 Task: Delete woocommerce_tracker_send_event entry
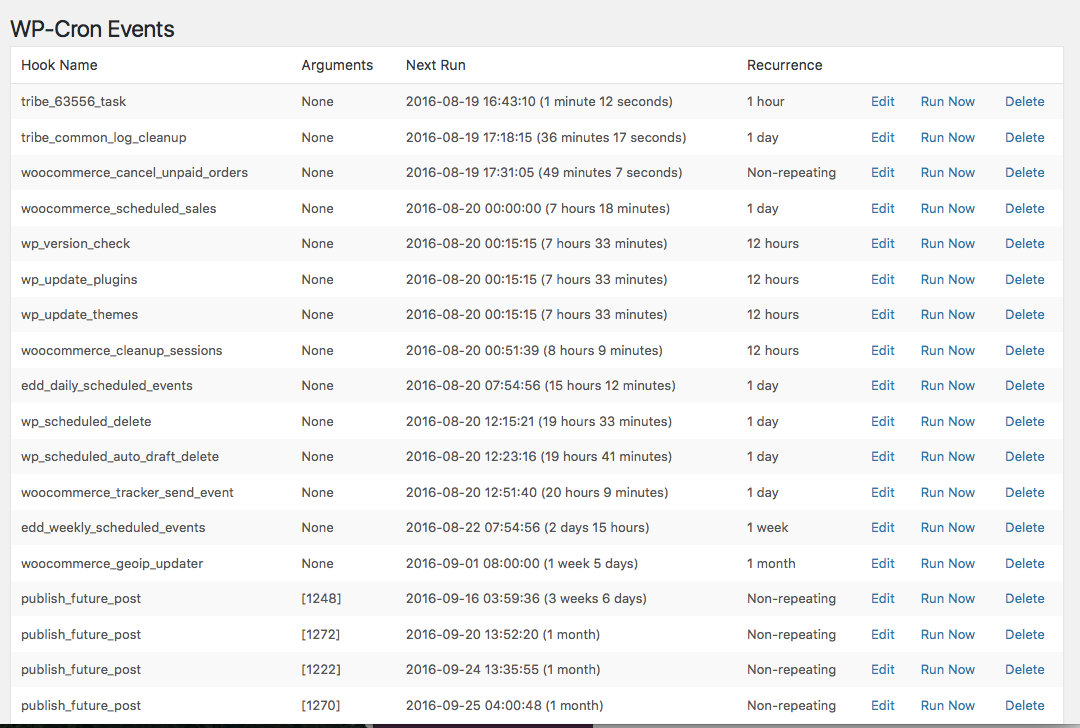pyautogui.click(x=1024, y=493)
